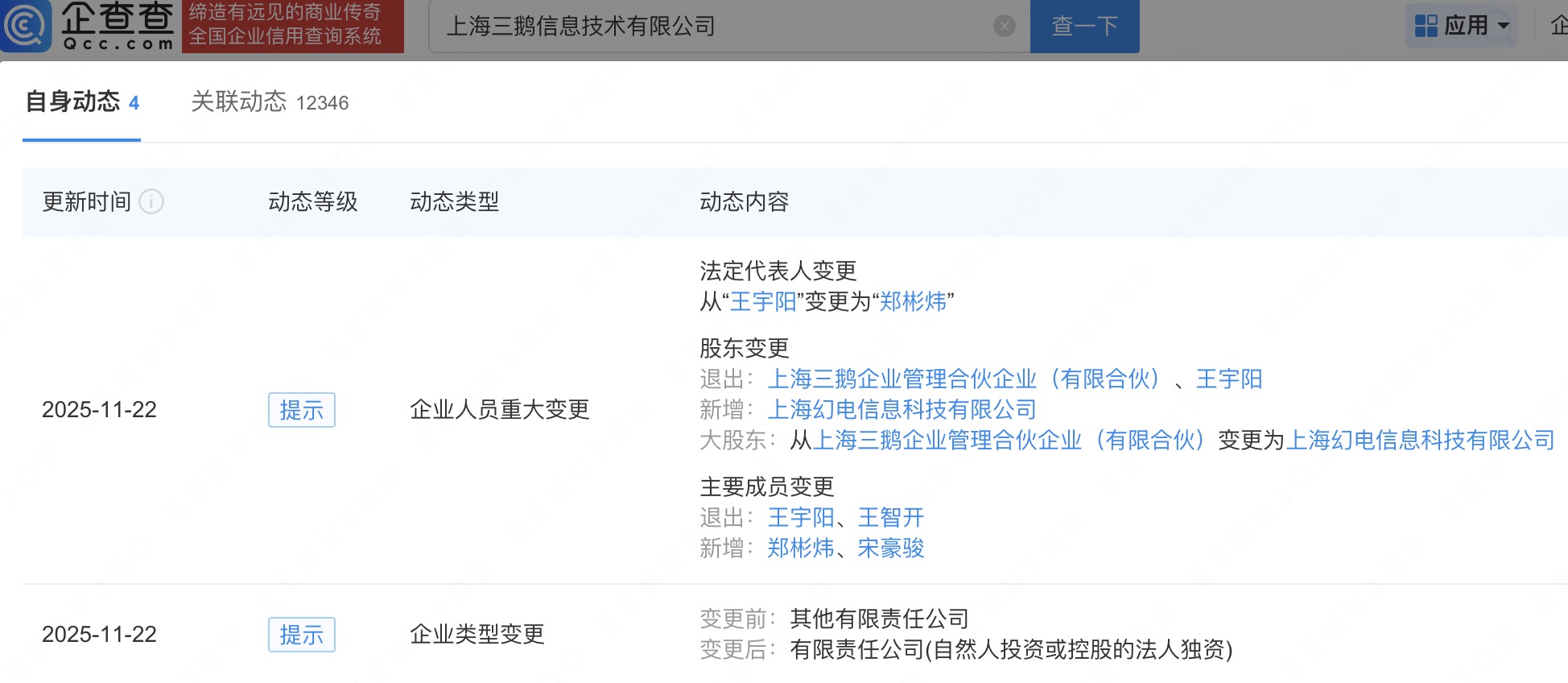Open new legal representative 郑彬炜 link
The width and height of the screenshot is (1568, 683).
(x=913, y=302)
